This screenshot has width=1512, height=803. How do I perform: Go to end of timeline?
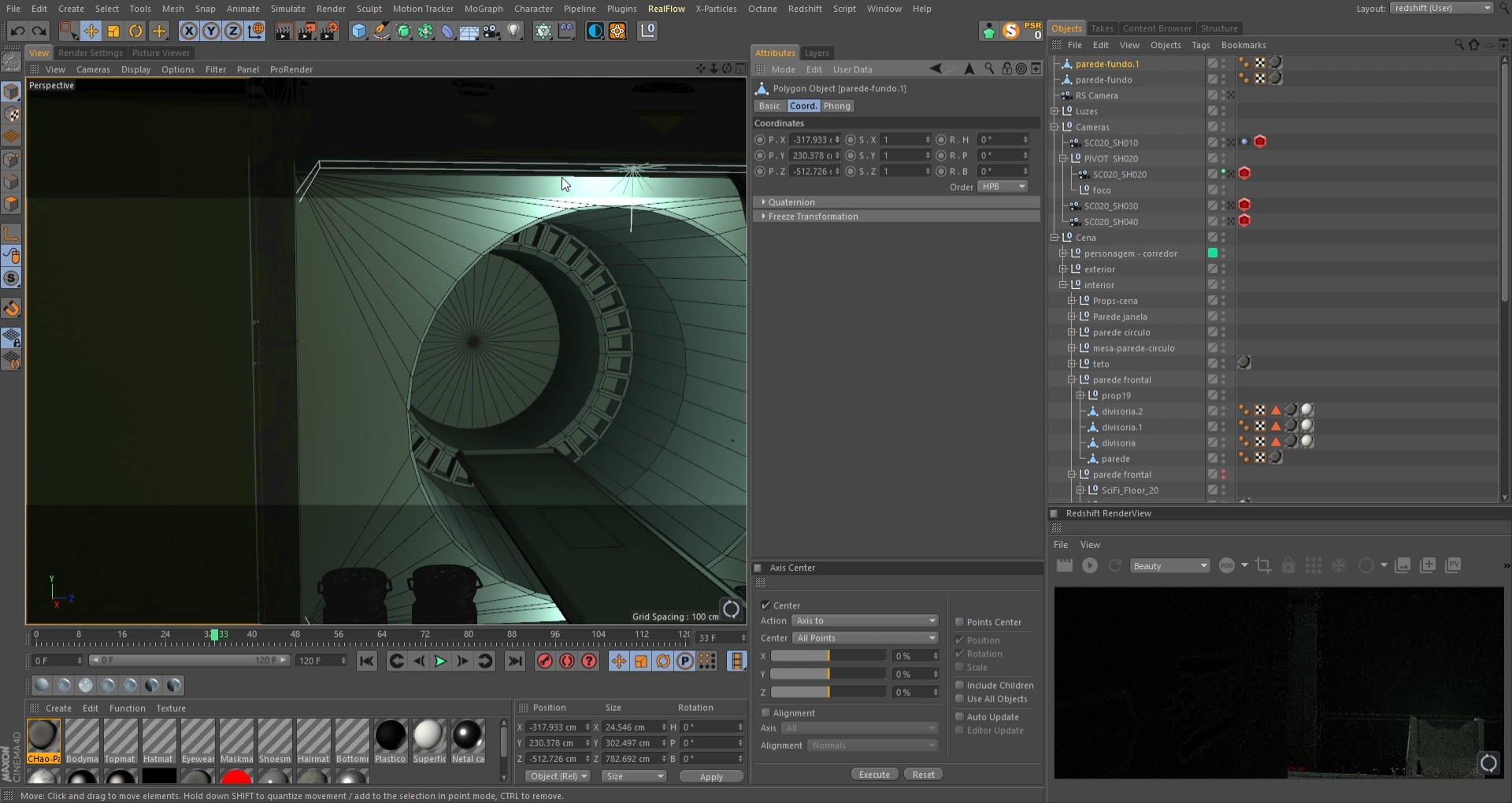tap(515, 661)
